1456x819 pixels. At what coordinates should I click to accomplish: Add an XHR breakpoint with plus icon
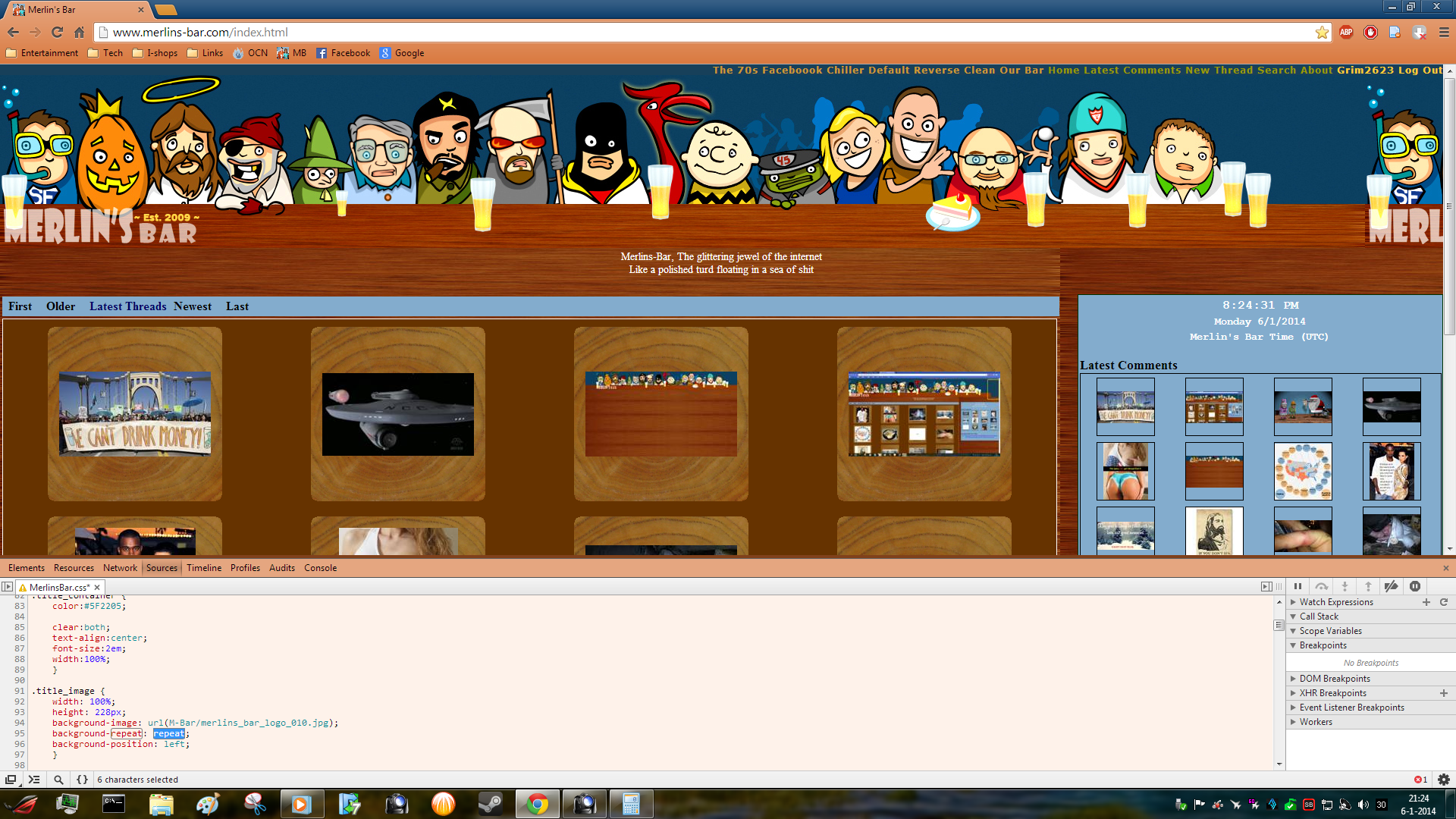coord(1444,693)
